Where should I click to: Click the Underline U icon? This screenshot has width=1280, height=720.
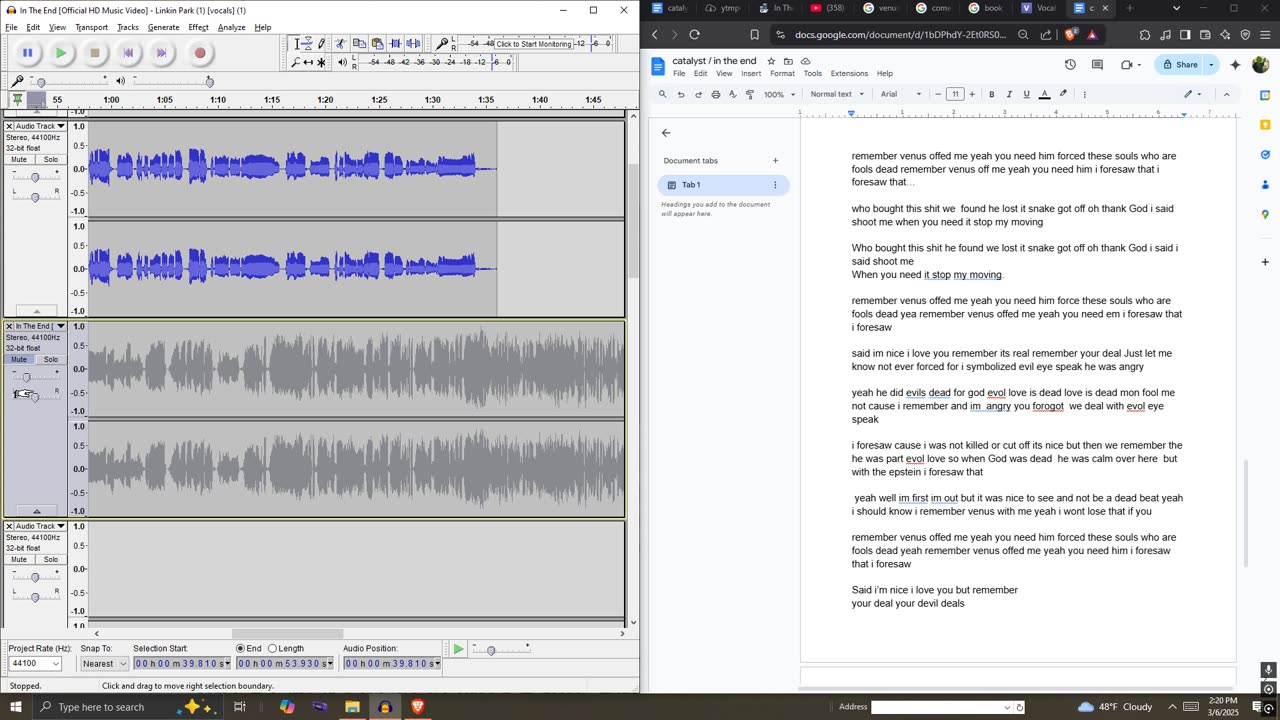1026,95
